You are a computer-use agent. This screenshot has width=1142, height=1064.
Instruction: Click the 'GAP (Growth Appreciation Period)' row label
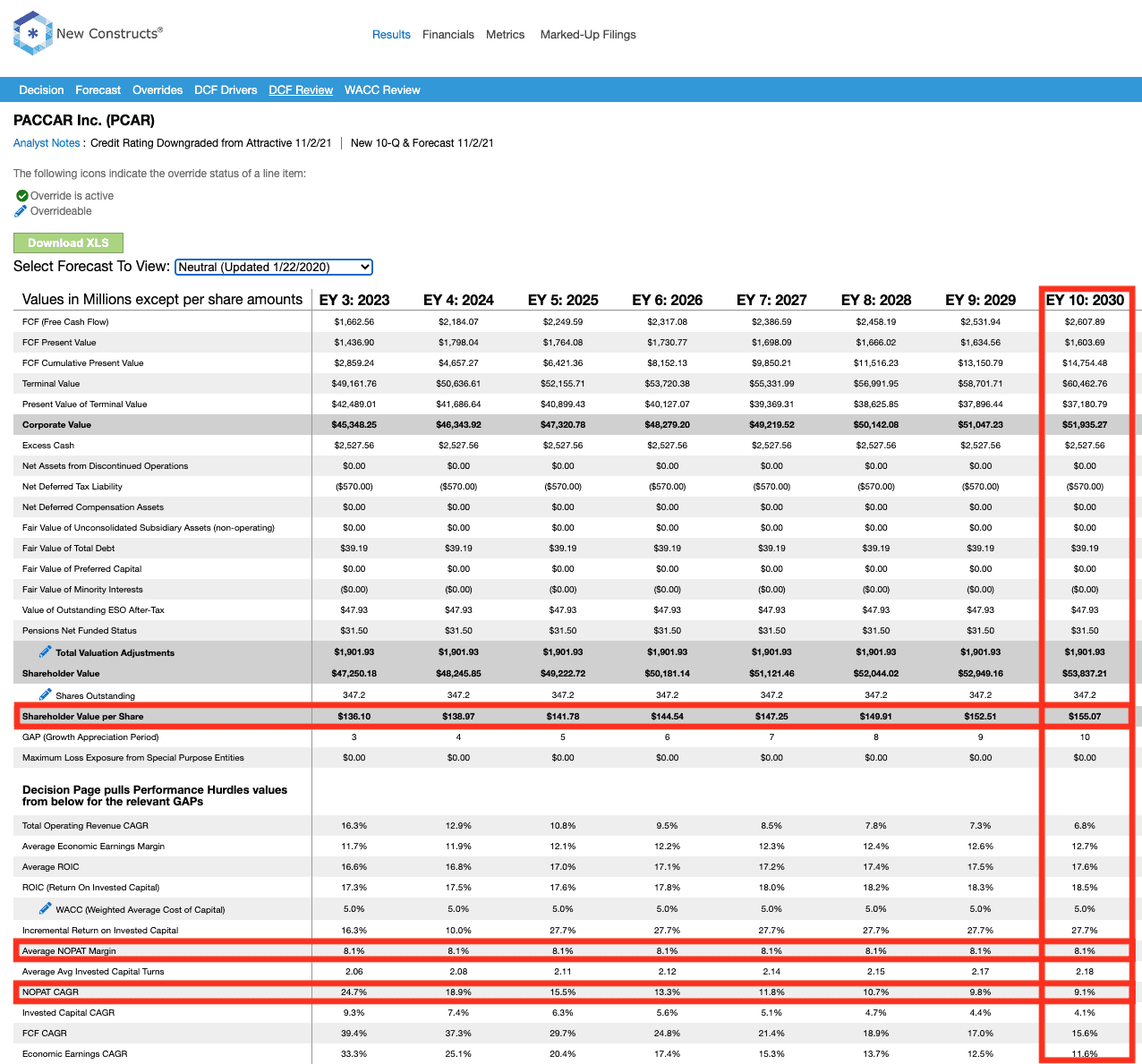[x=90, y=737]
